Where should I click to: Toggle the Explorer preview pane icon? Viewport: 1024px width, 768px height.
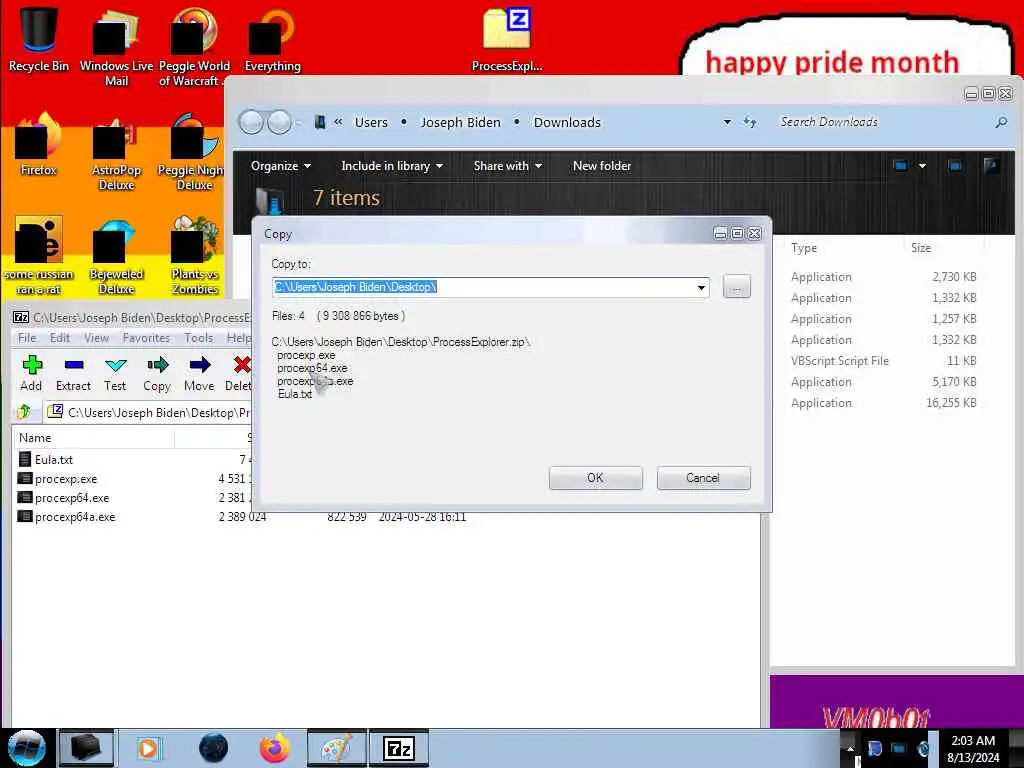point(955,166)
